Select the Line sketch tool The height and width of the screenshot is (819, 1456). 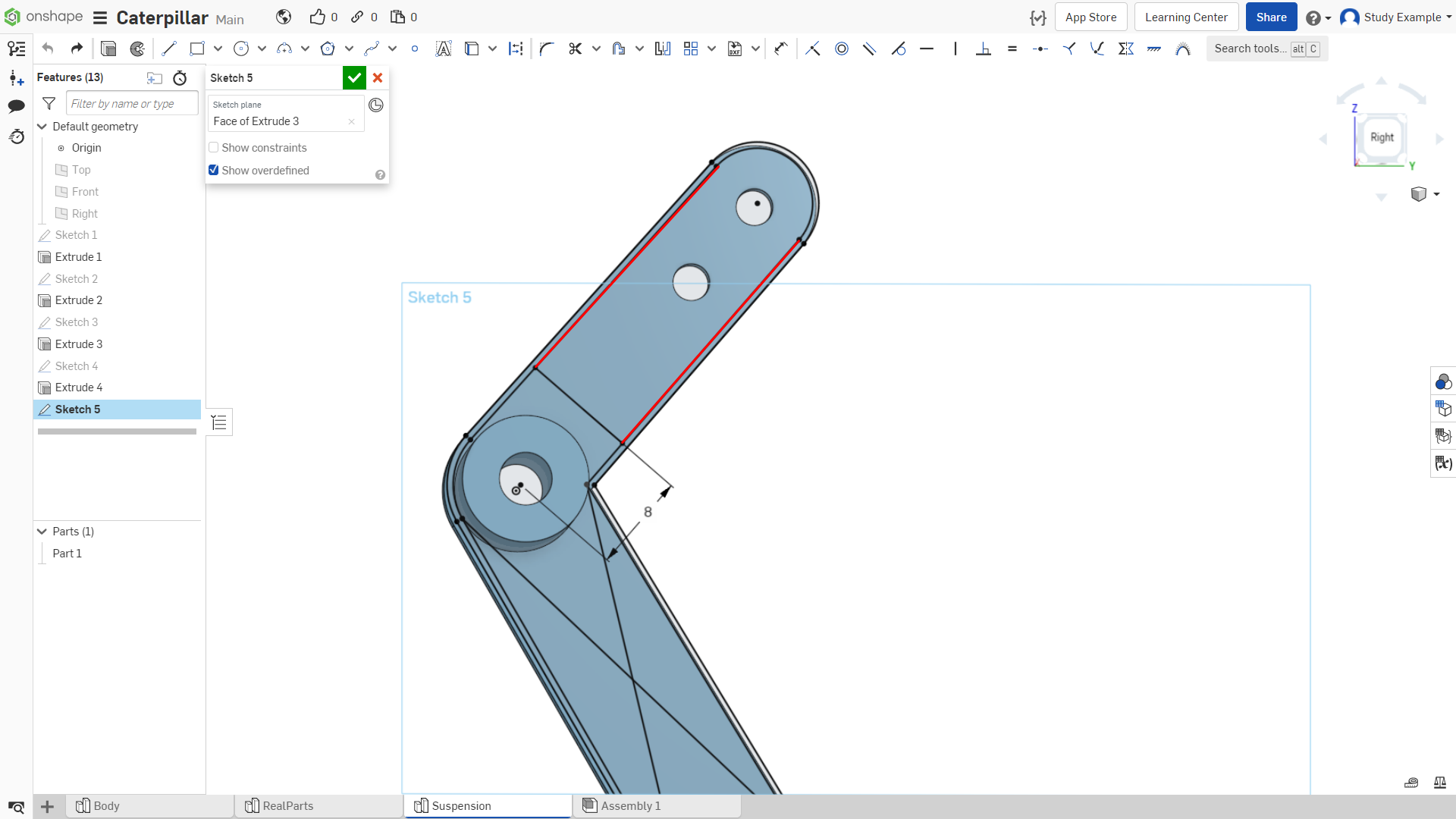pos(169,49)
